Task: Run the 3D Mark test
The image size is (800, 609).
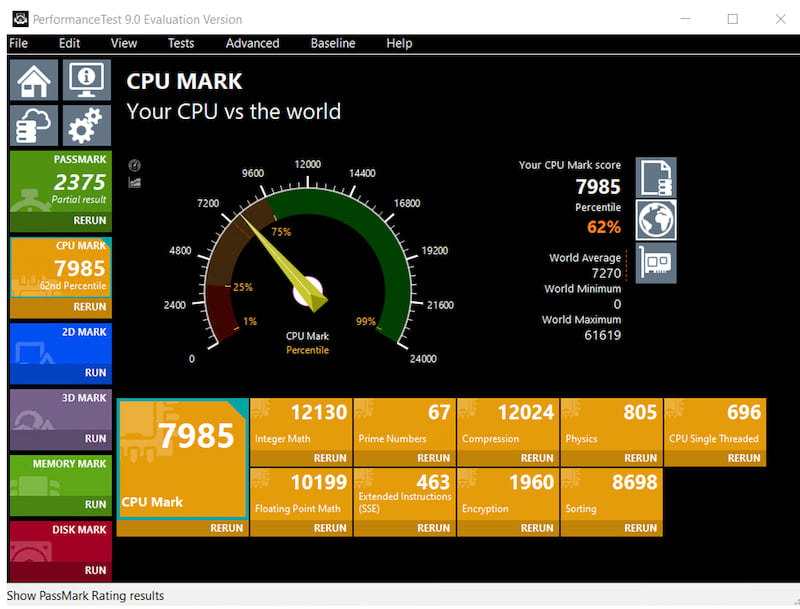Action: (x=61, y=439)
